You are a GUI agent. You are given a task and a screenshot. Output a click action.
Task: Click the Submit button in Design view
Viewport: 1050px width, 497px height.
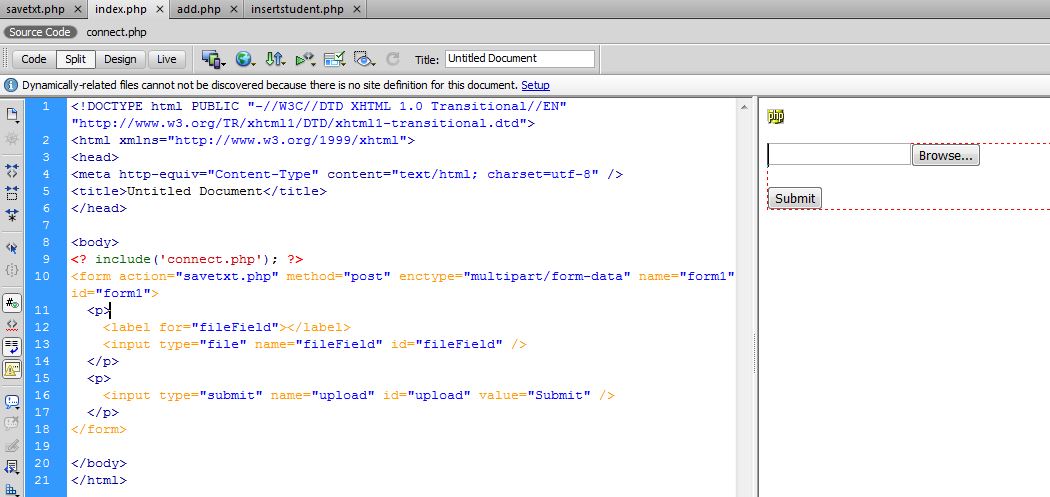(x=795, y=198)
